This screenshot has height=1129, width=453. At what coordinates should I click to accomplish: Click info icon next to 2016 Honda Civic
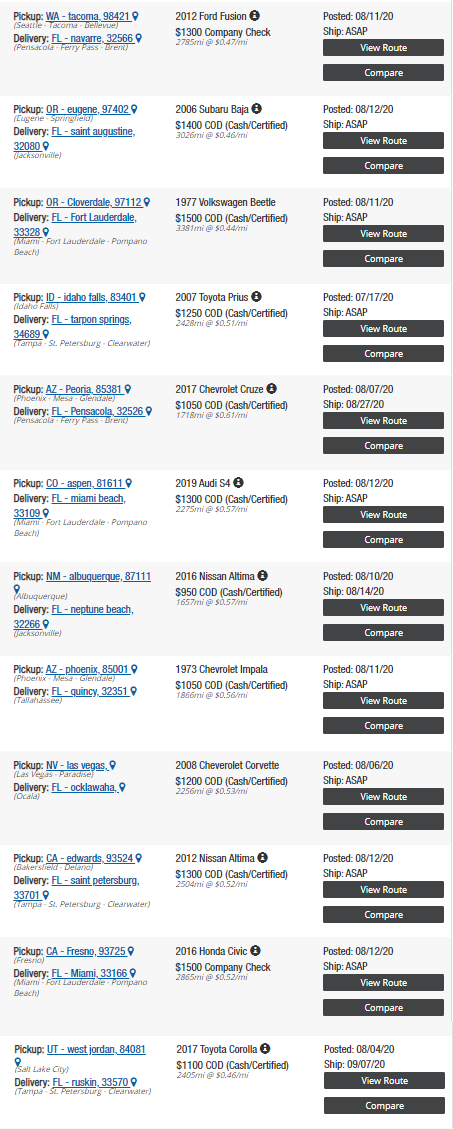[256, 951]
